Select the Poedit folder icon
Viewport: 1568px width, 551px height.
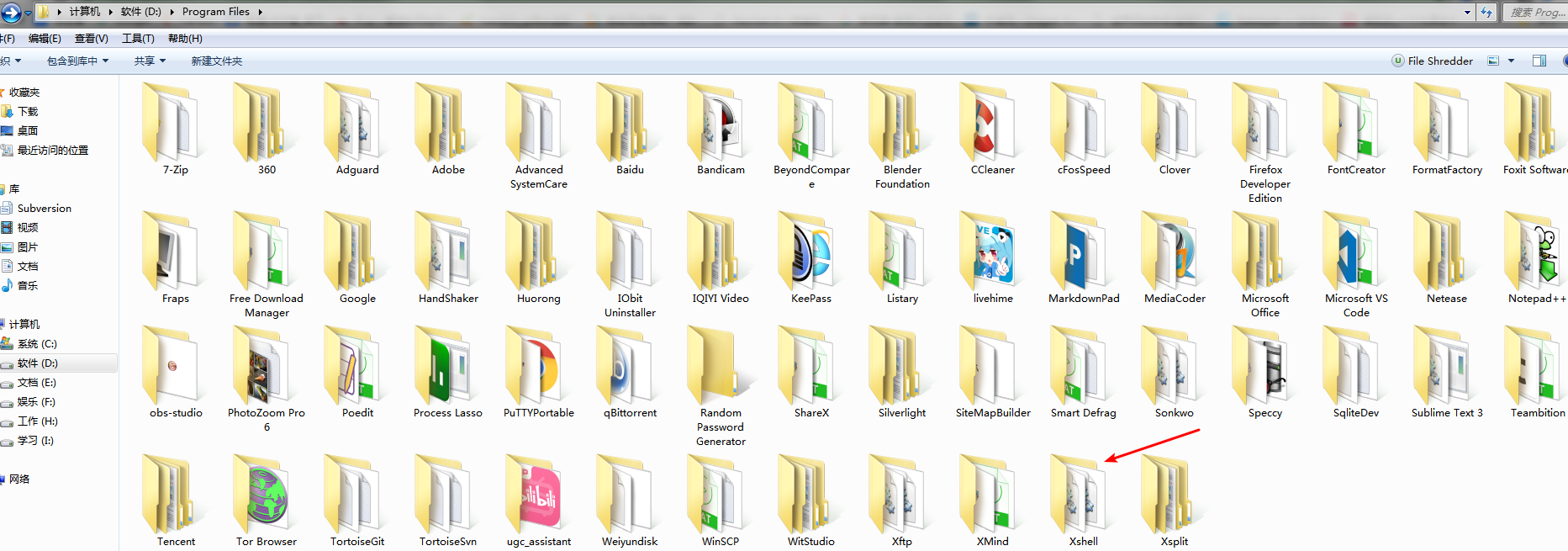(357, 366)
